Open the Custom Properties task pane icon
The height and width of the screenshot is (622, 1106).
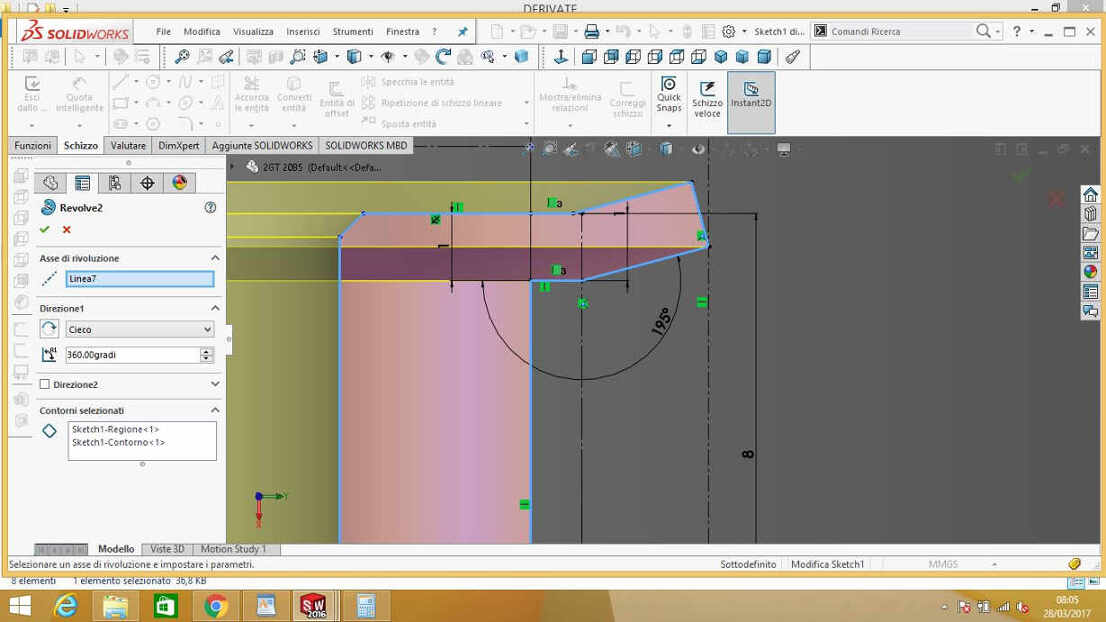coord(1090,292)
